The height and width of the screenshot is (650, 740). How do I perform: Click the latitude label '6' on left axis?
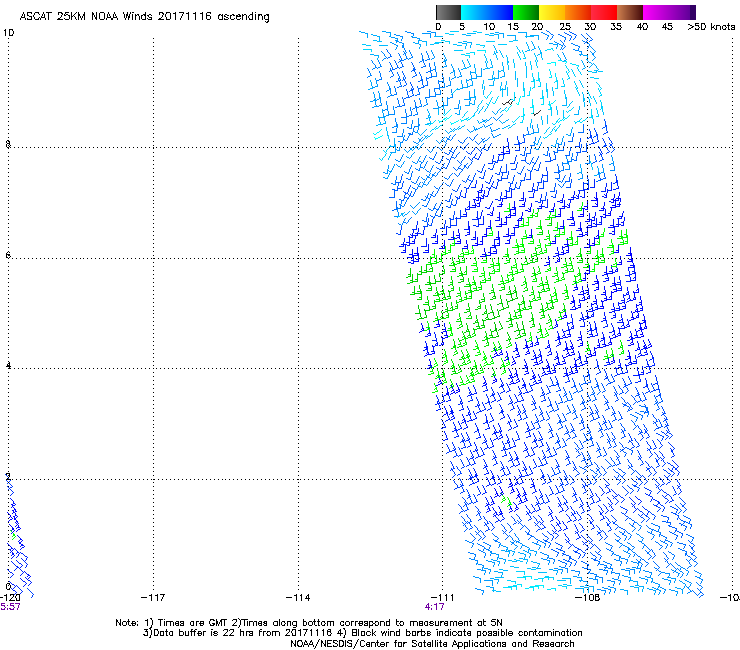coord(8,255)
